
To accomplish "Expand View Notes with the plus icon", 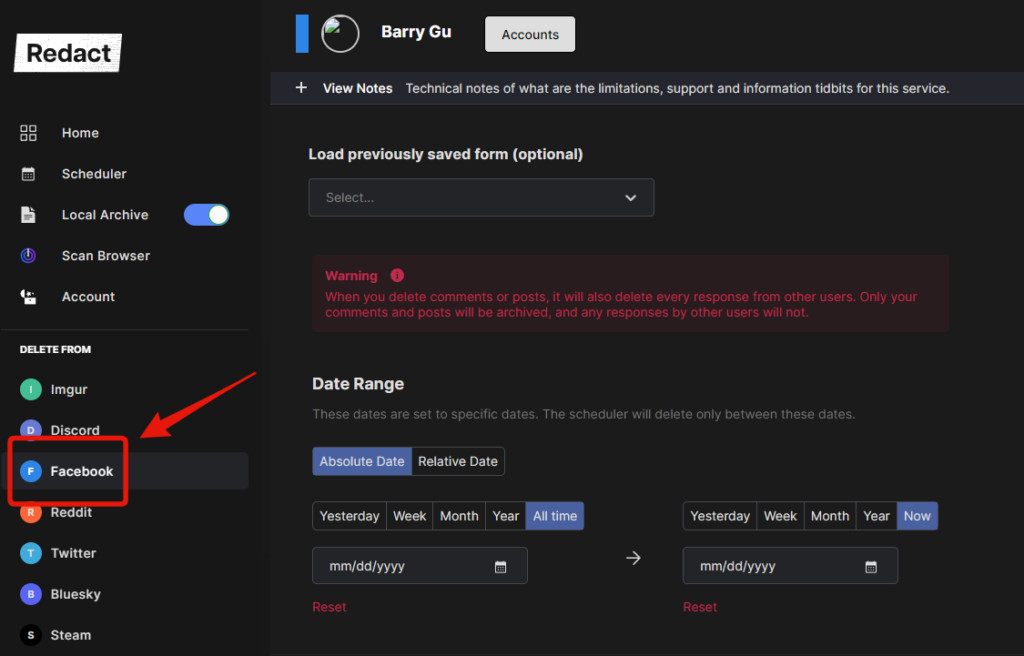I will pos(301,88).
